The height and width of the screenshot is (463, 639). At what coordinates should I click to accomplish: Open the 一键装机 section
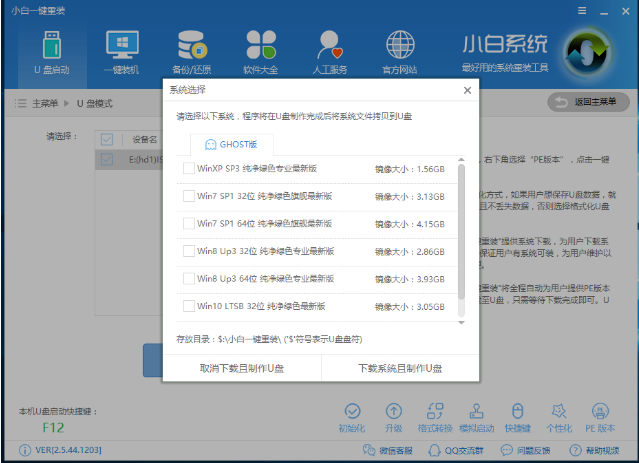(122, 53)
